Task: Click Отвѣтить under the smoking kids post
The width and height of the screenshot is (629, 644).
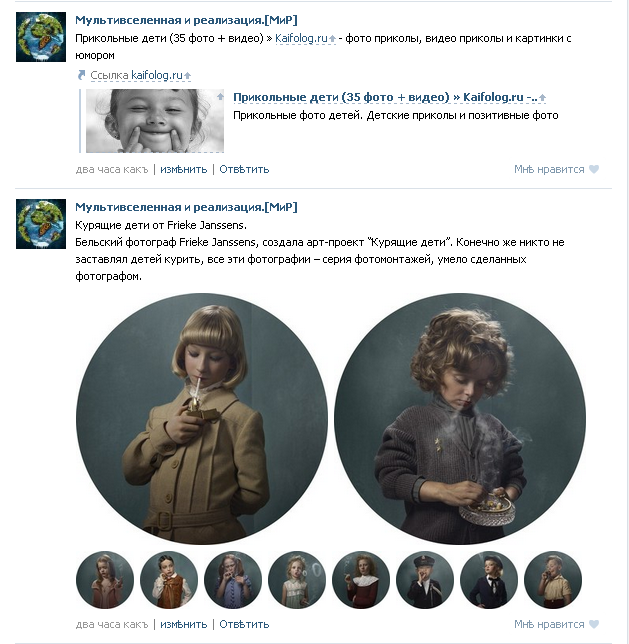Action: [x=244, y=624]
